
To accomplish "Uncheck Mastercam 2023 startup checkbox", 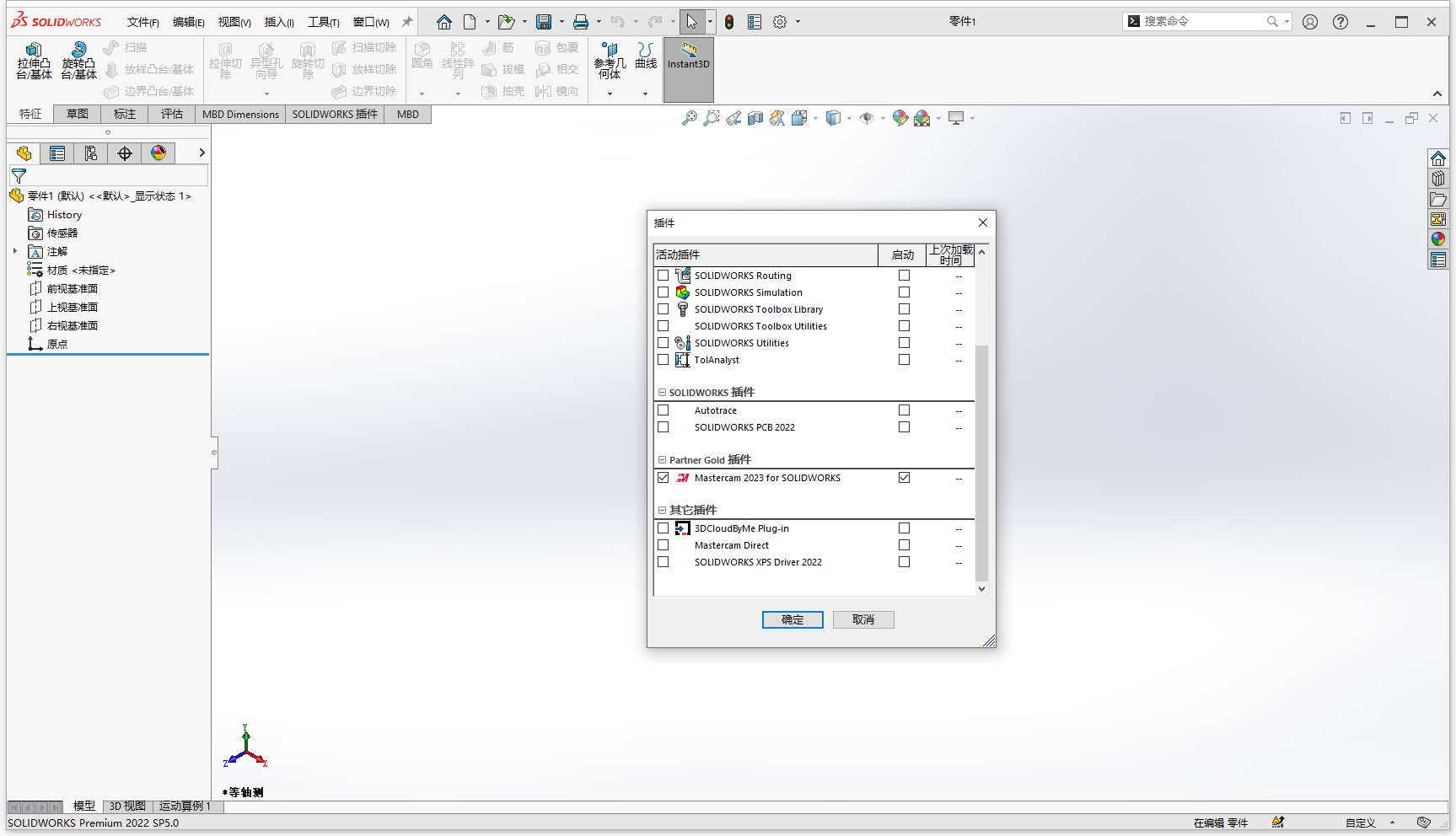I will point(905,478).
